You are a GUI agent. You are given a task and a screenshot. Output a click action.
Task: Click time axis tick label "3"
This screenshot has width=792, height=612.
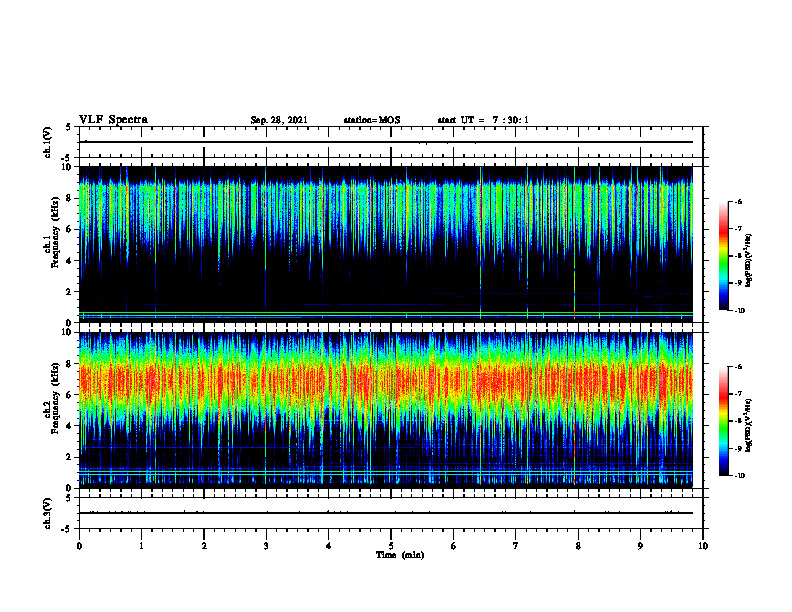pos(266,546)
